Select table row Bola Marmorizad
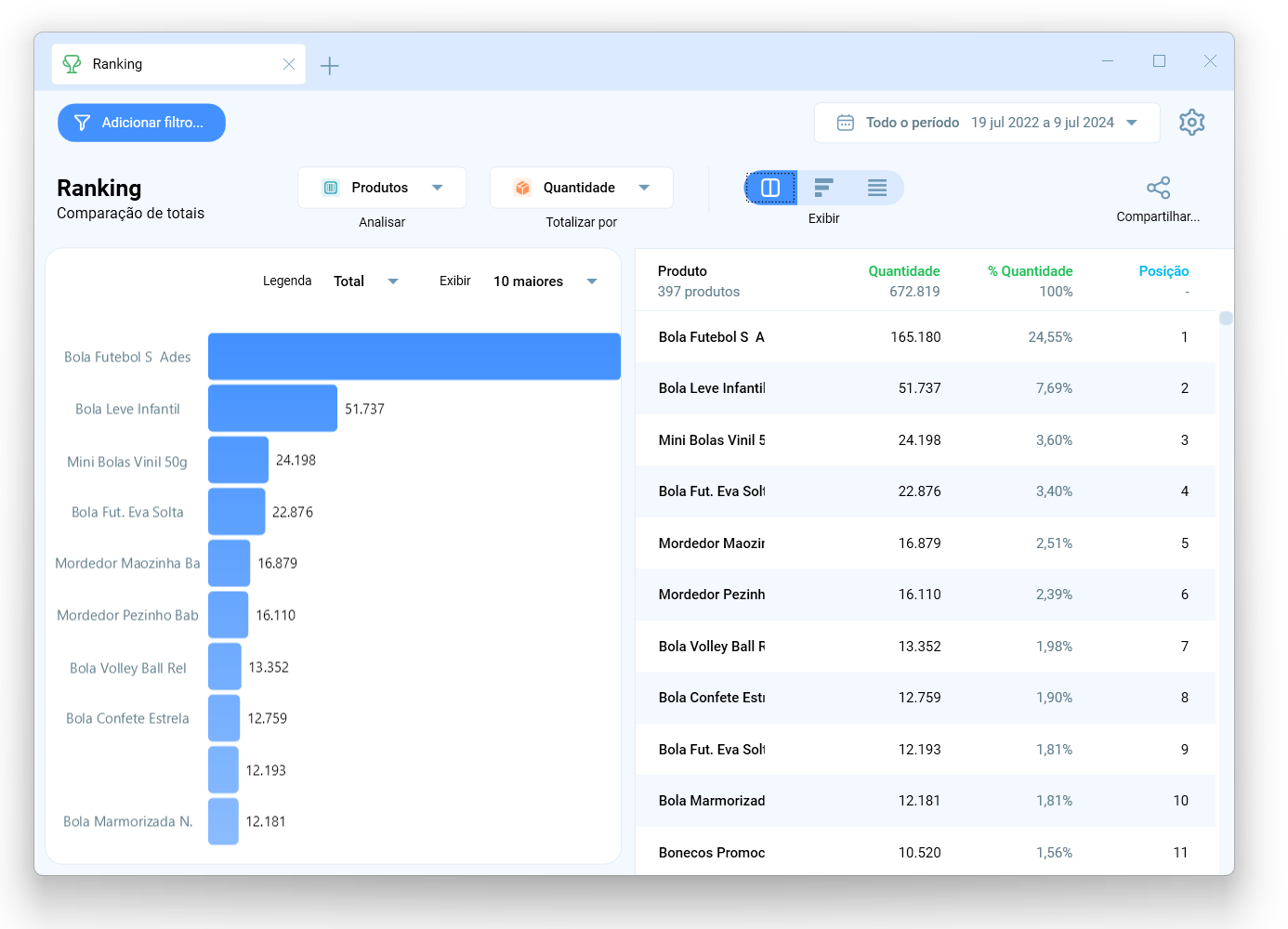The image size is (1288, 929). tap(926, 801)
